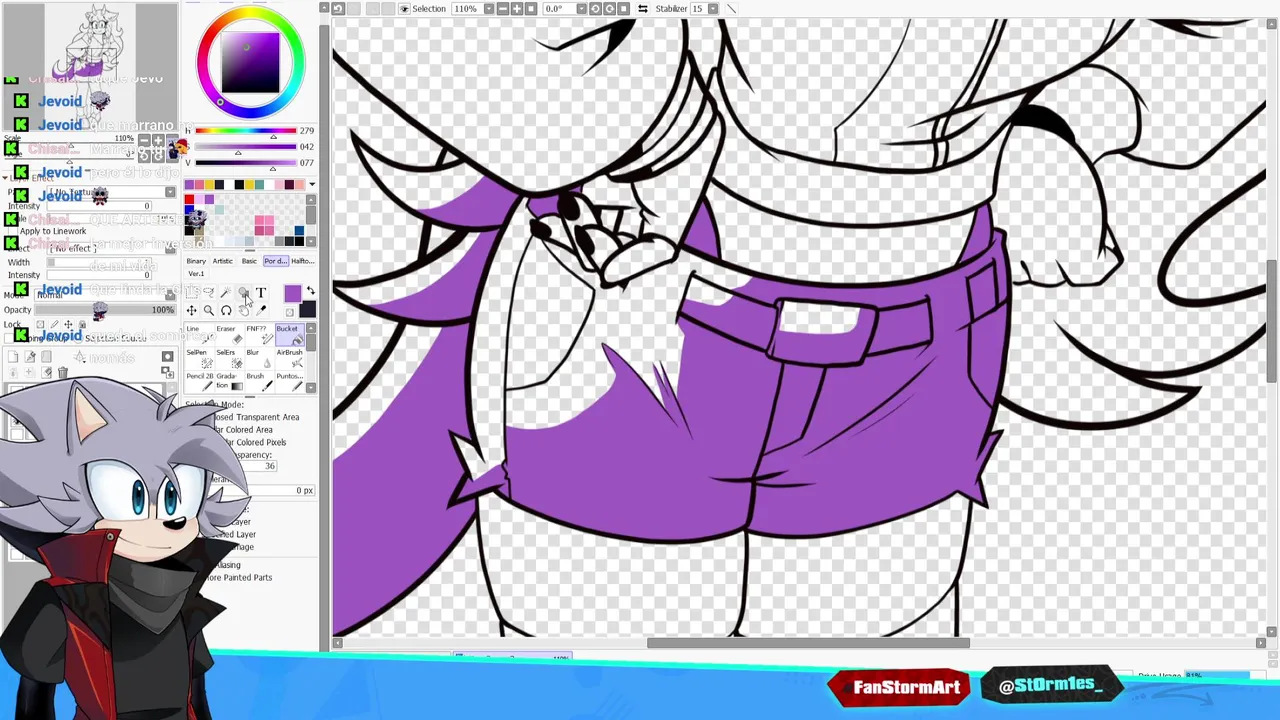Adjust the Saturation slider

[x=245, y=147]
